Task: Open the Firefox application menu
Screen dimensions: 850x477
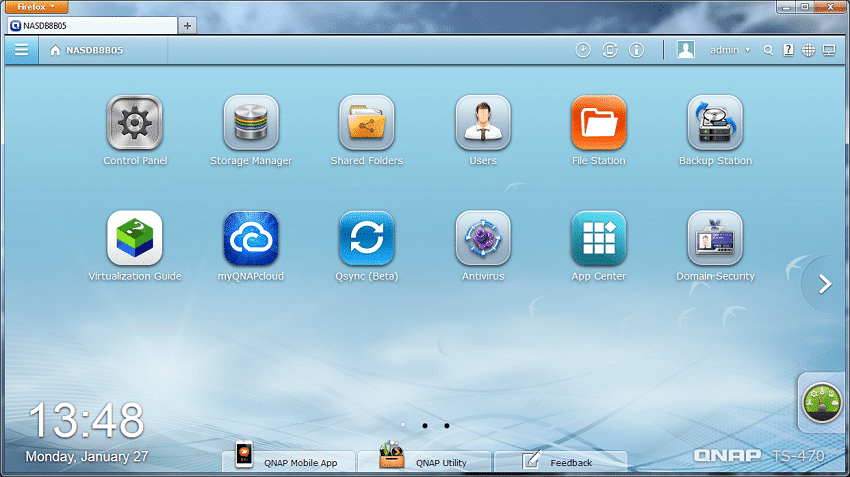Action: pyautogui.click(x=36, y=7)
